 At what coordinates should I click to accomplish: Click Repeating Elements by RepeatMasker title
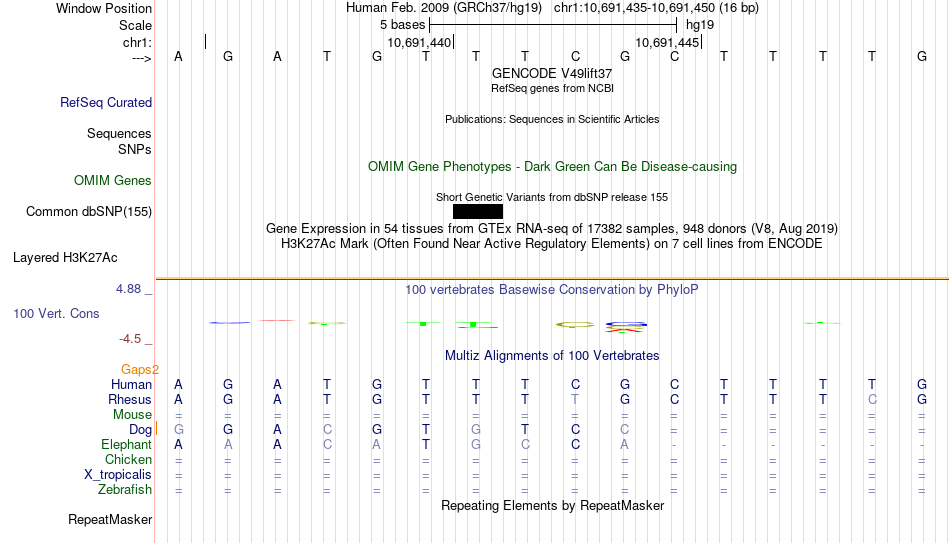click(552, 505)
